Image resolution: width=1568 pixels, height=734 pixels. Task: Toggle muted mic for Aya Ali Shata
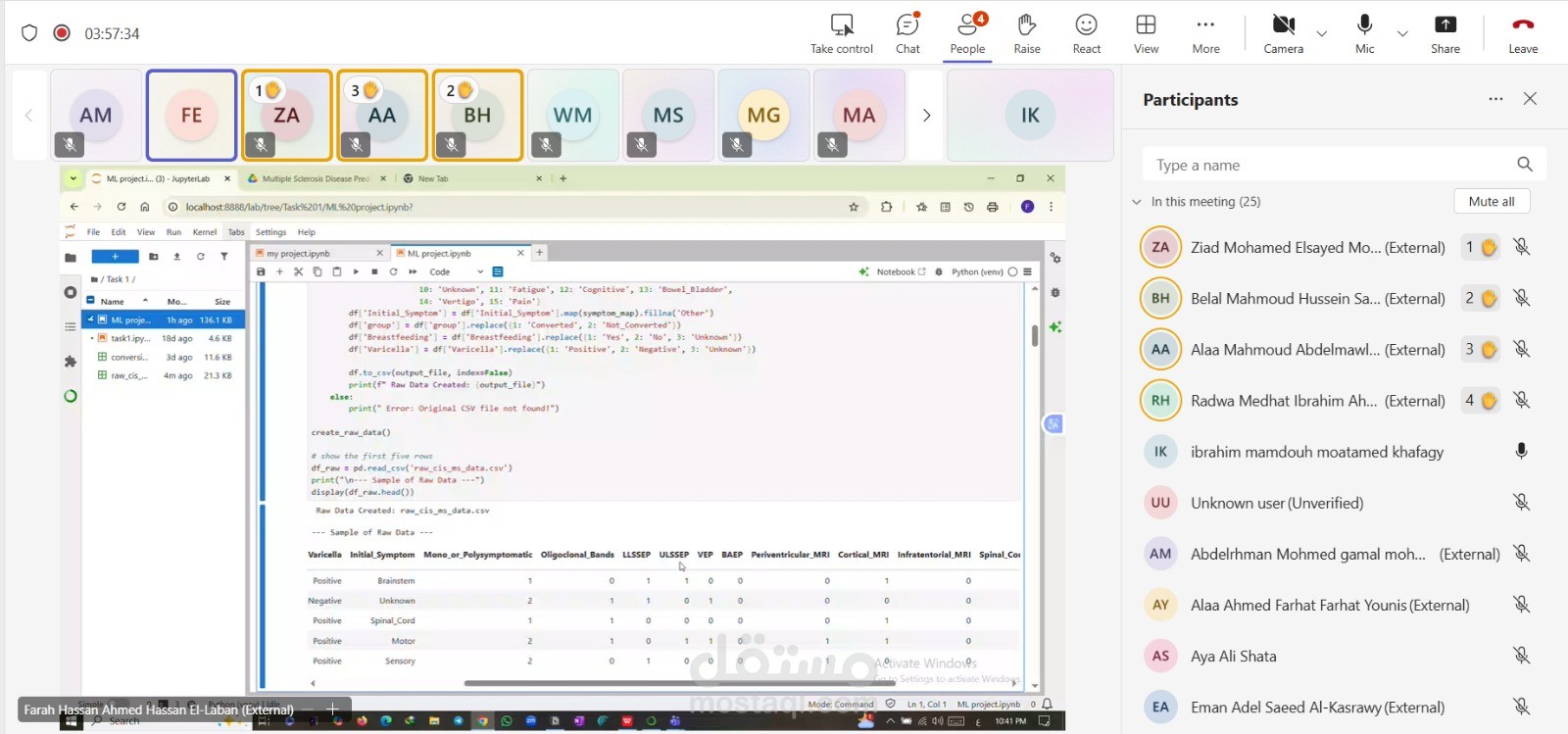click(x=1521, y=656)
